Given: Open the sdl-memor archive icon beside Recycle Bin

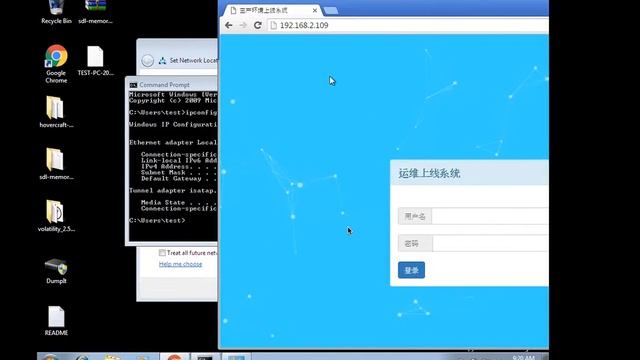Looking at the screenshot, I should click(96, 12).
